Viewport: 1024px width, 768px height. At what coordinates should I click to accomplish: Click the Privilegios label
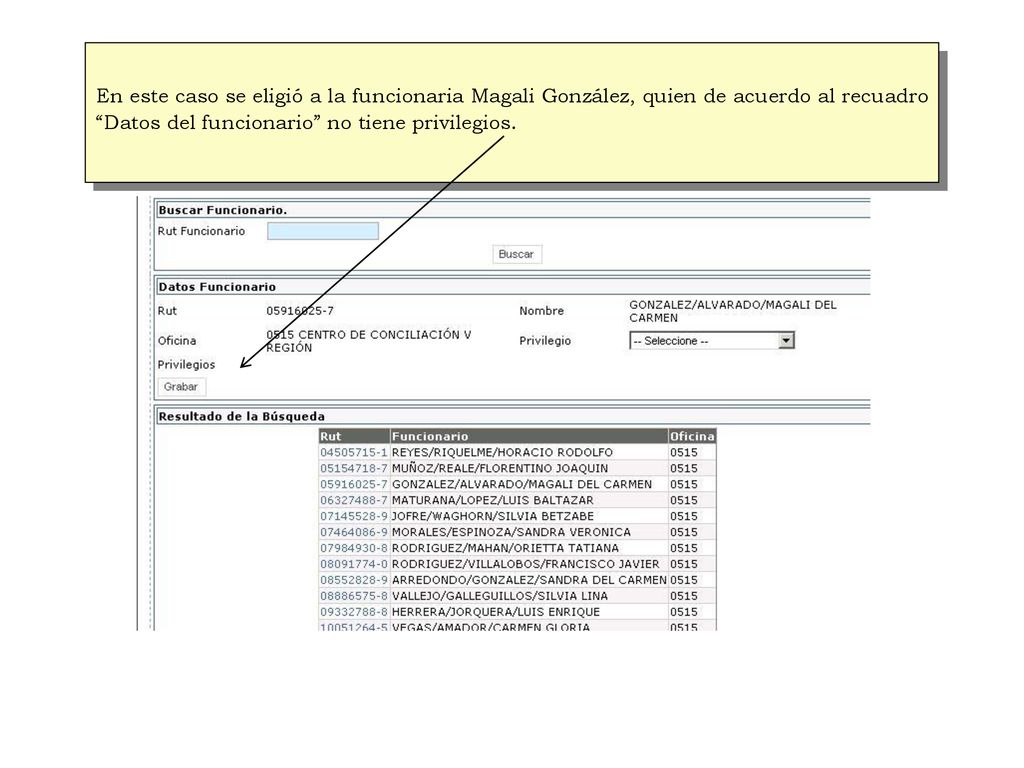(186, 364)
